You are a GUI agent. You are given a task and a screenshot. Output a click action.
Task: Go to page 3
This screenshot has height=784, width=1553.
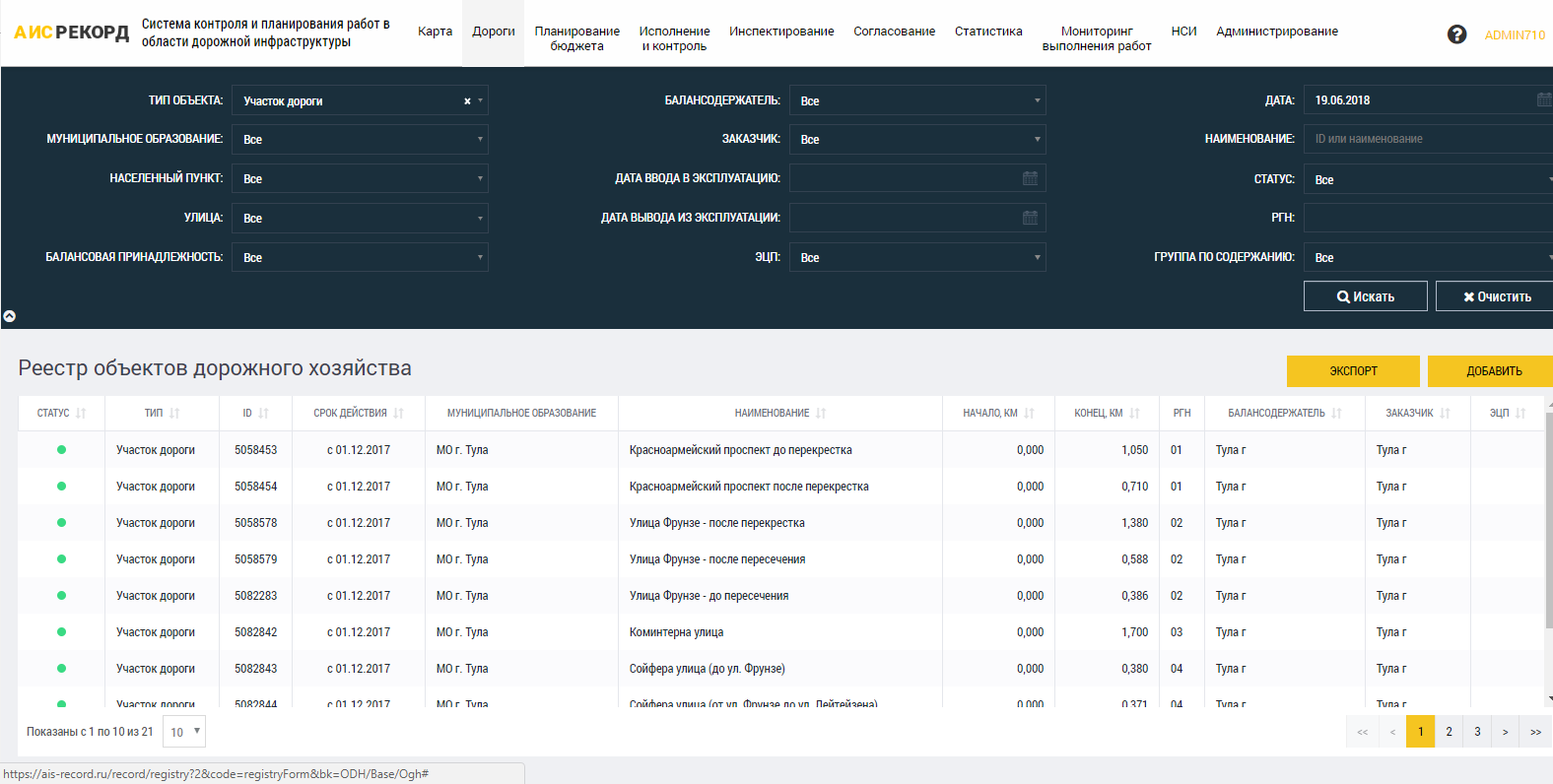click(x=1477, y=732)
